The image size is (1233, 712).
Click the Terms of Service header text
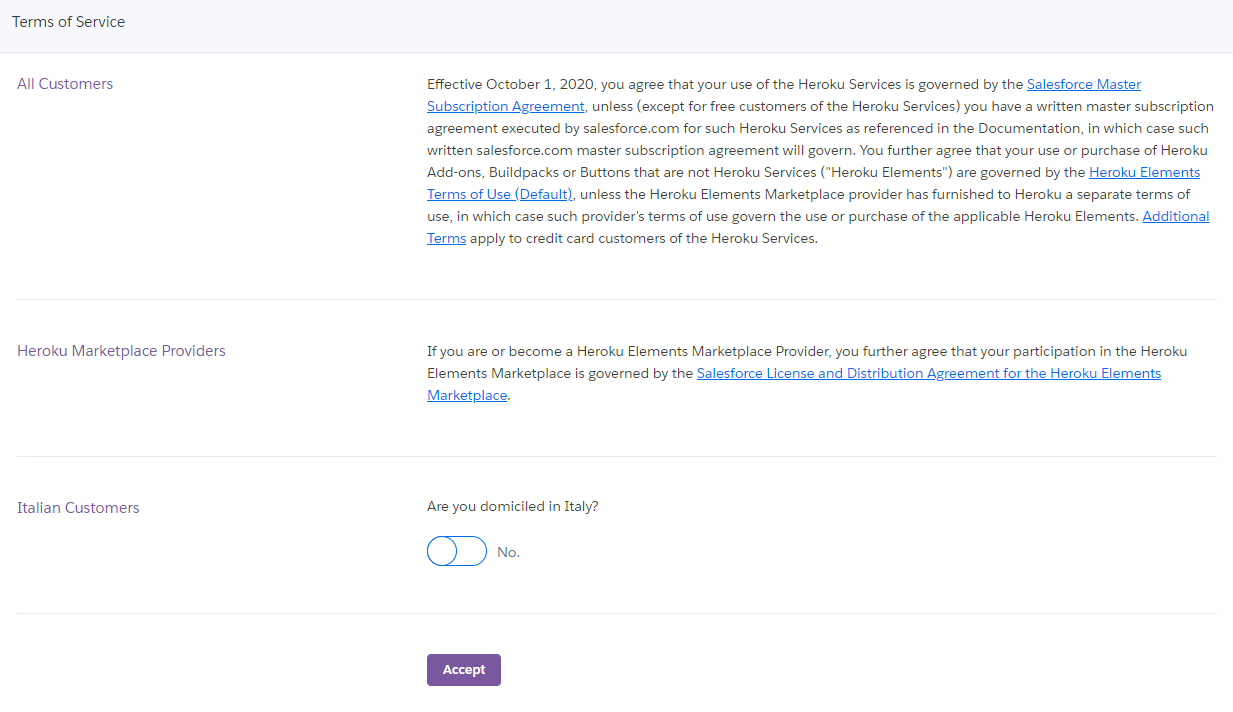click(69, 21)
